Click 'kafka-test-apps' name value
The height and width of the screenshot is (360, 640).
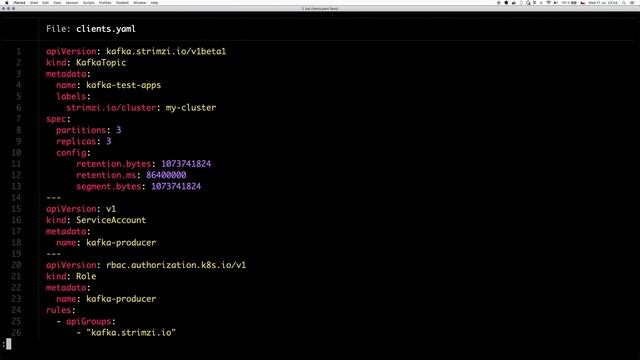pos(123,85)
